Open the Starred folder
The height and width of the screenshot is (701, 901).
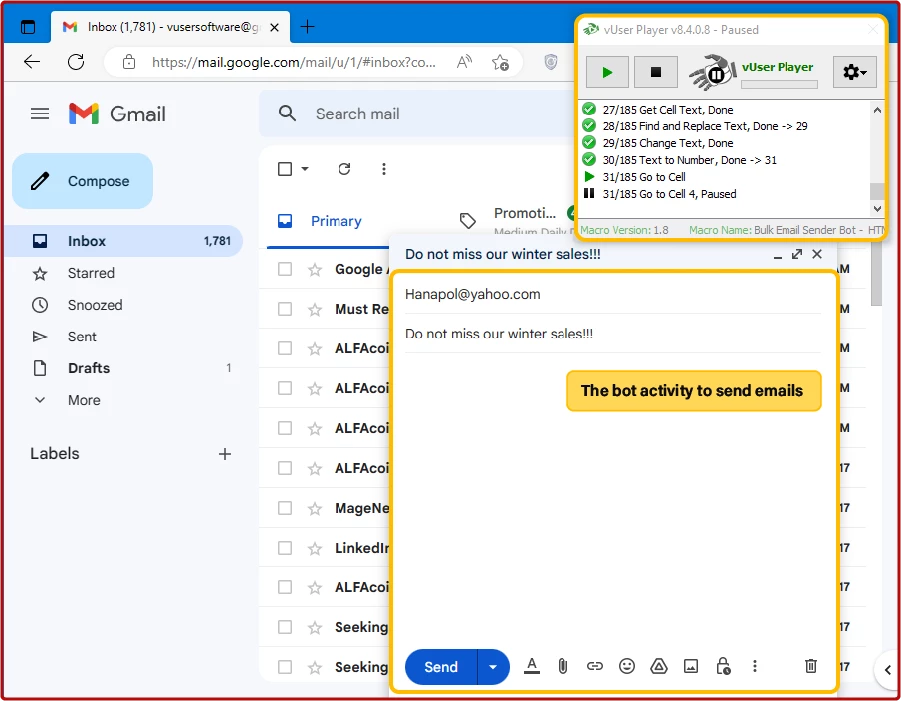(91, 273)
